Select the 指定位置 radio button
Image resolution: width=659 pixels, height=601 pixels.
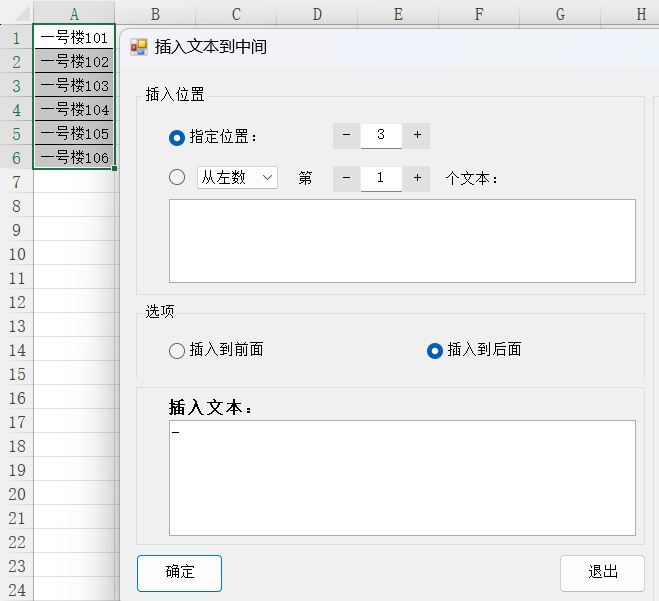tap(177, 137)
